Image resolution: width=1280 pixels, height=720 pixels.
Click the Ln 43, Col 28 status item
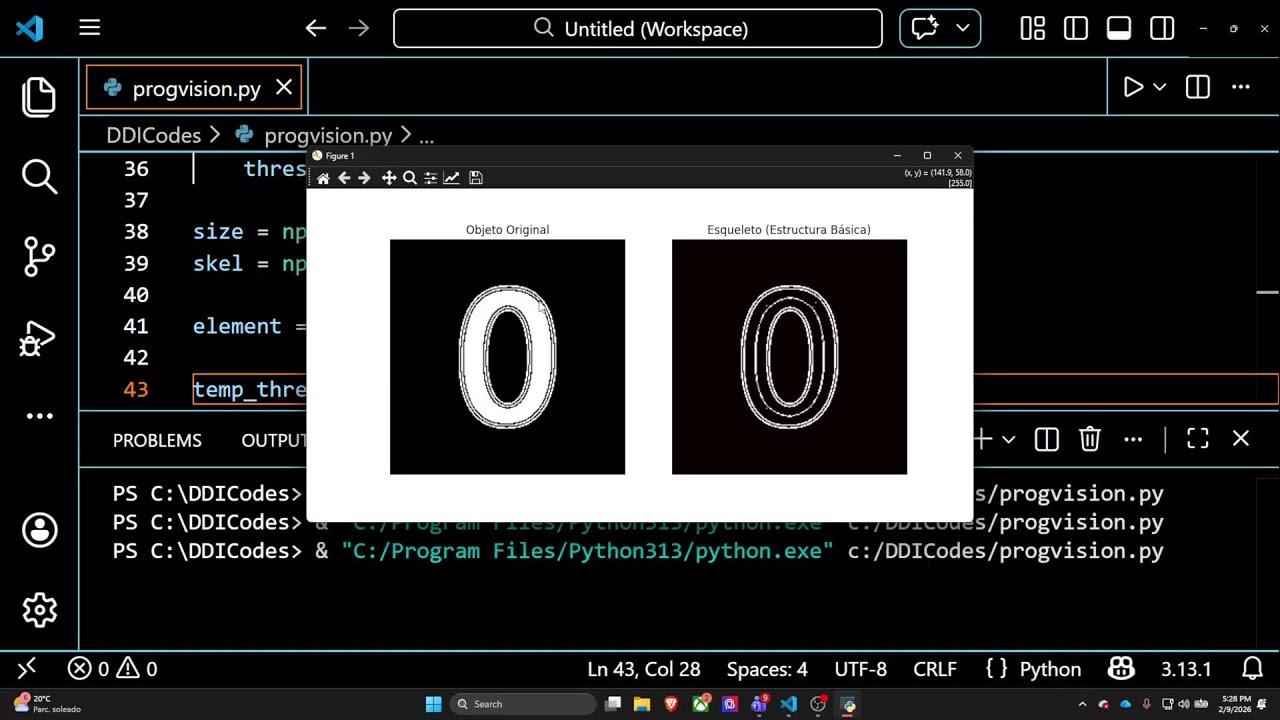point(644,669)
